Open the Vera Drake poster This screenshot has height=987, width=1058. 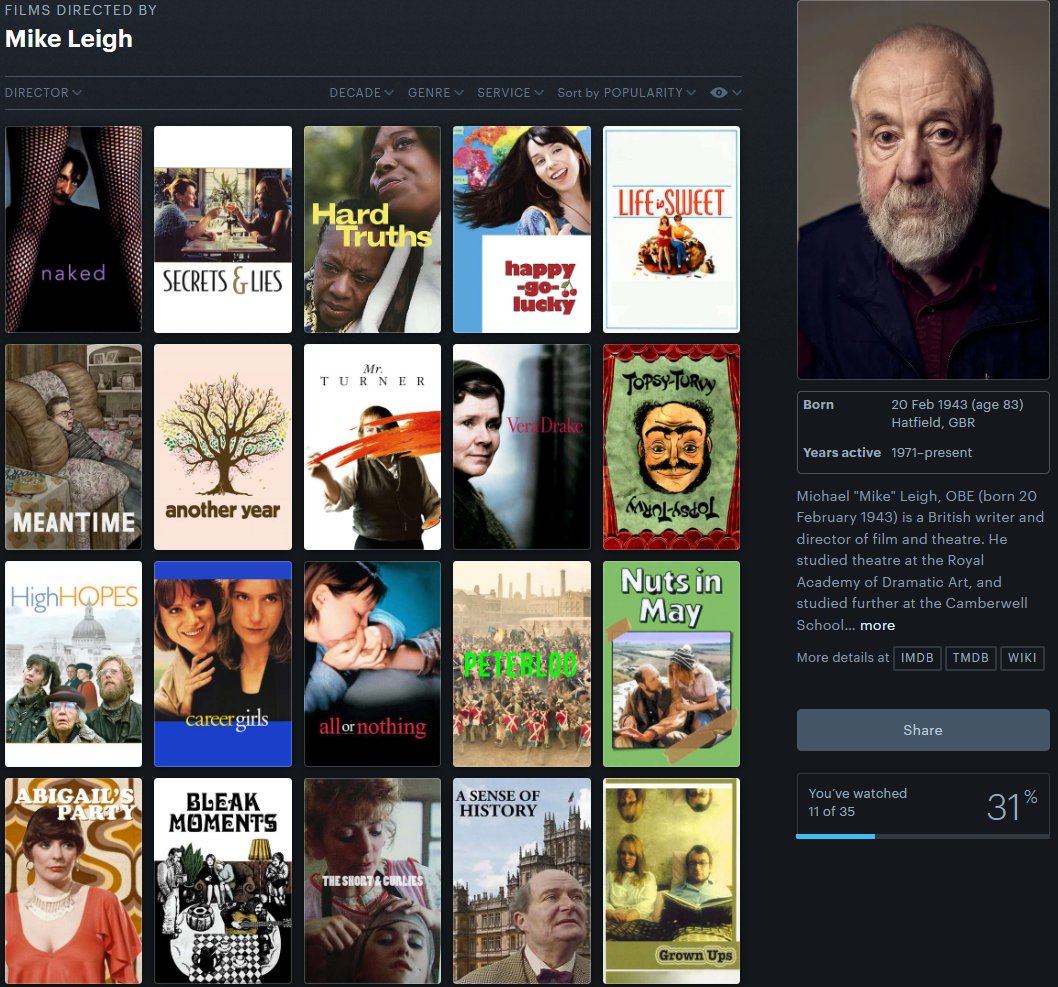pos(522,447)
